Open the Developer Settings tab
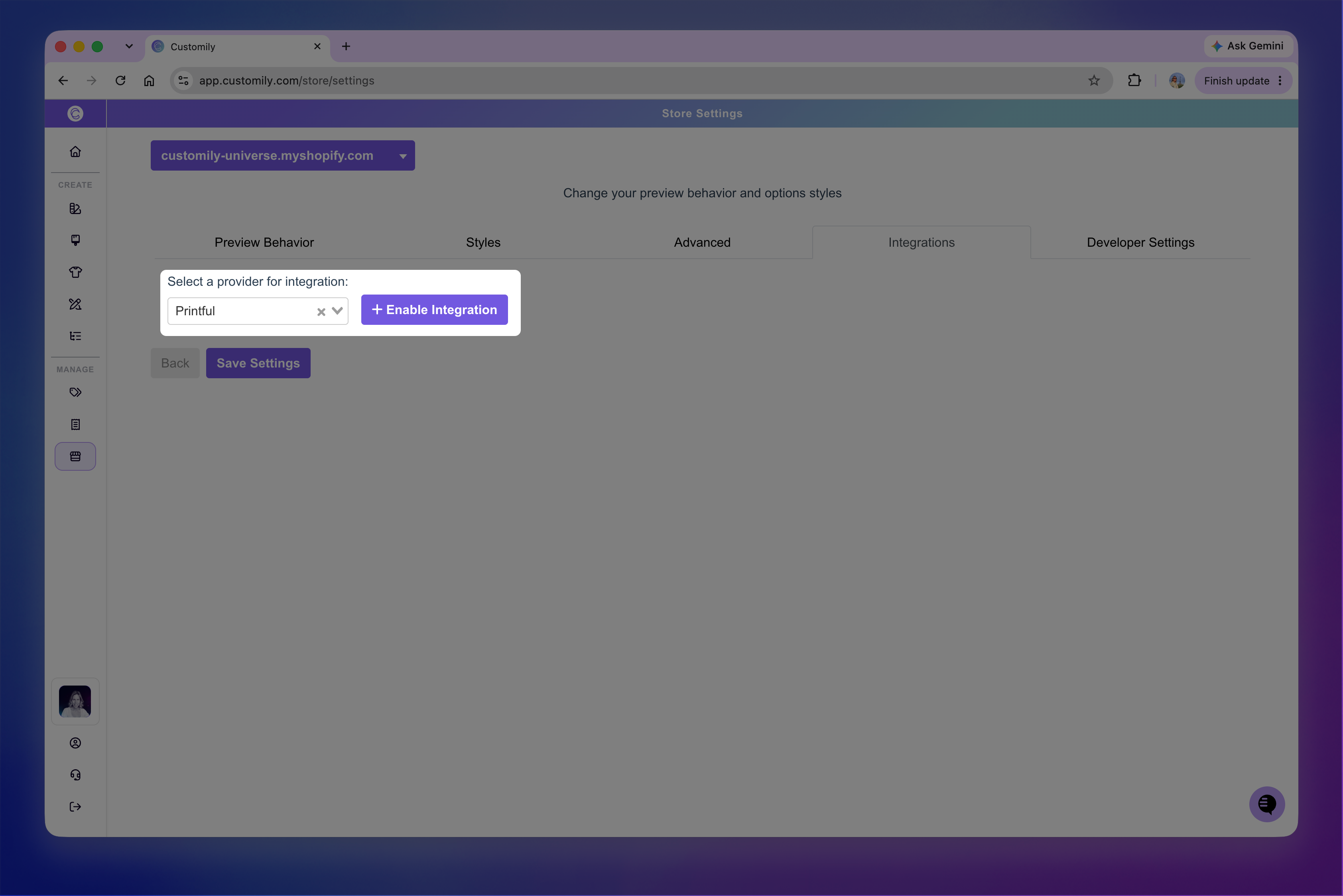Image resolution: width=1343 pixels, height=896 pixels. pos(1140,242)
